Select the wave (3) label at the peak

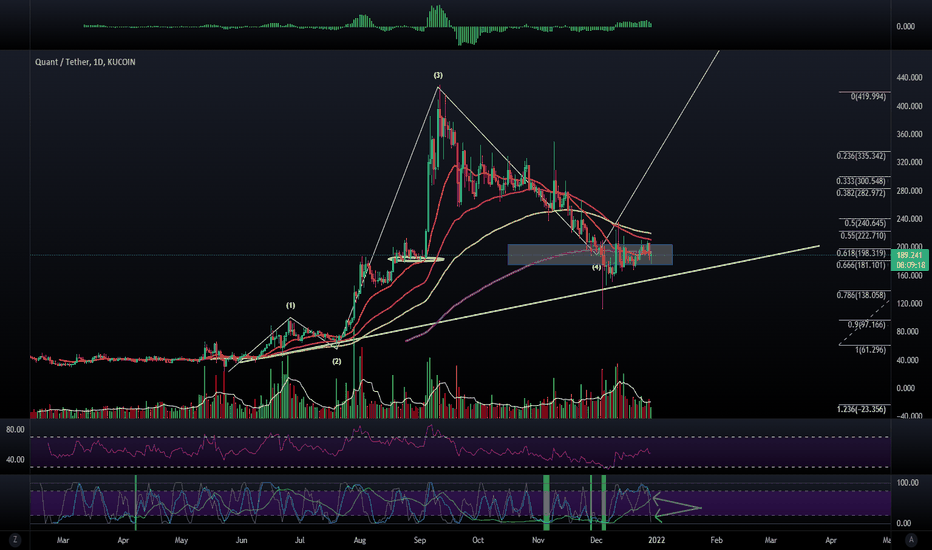click(438, 76)
